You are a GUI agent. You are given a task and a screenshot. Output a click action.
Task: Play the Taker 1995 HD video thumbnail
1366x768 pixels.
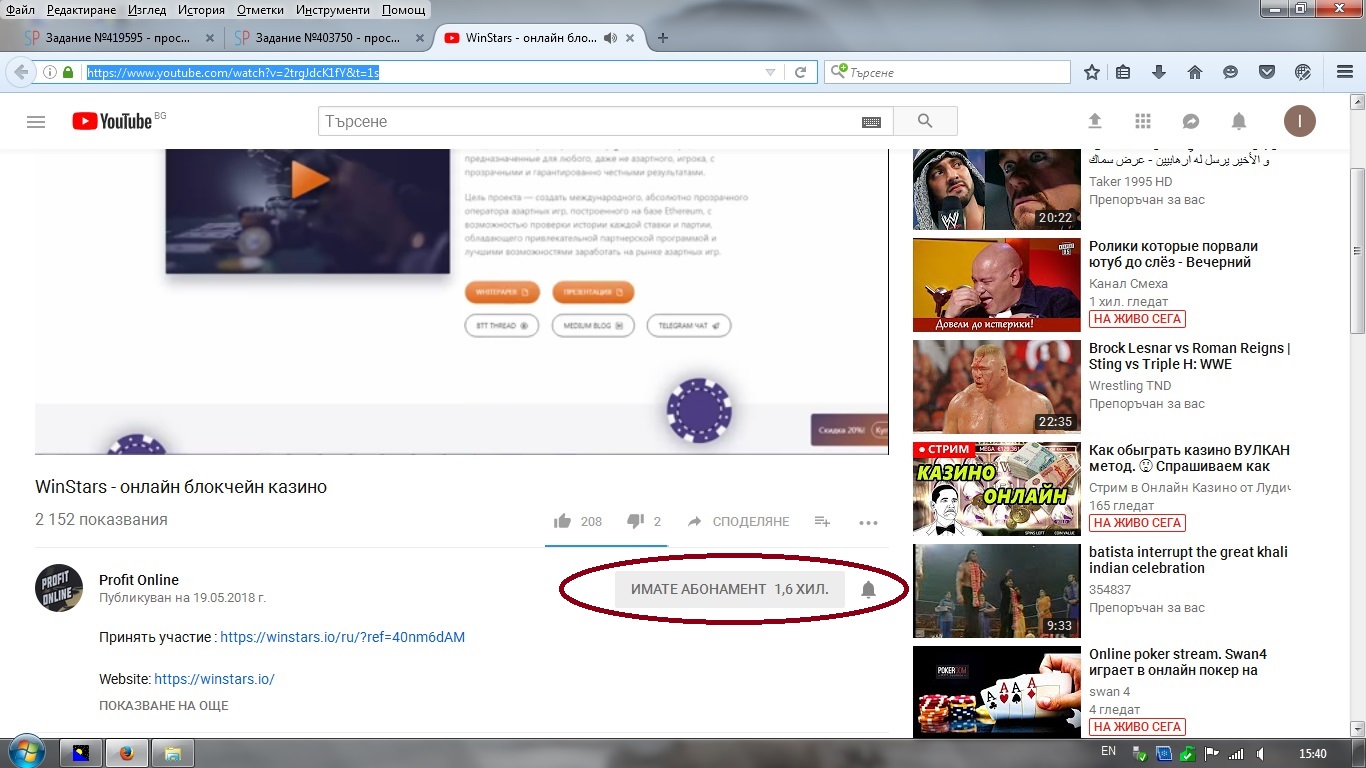pos(997,188)
